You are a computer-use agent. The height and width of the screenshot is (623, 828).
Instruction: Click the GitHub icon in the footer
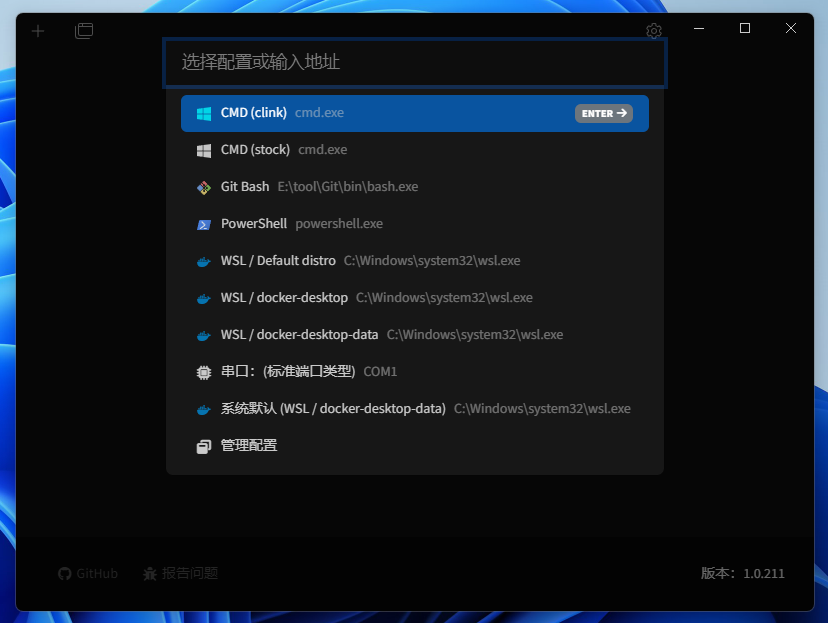[x=64, y=573]
